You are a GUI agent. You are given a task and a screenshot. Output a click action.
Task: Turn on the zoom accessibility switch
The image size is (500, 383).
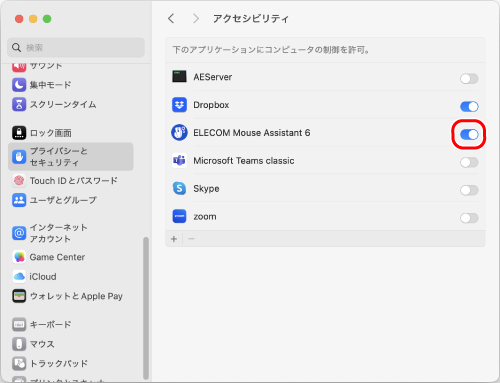point(469,218)
